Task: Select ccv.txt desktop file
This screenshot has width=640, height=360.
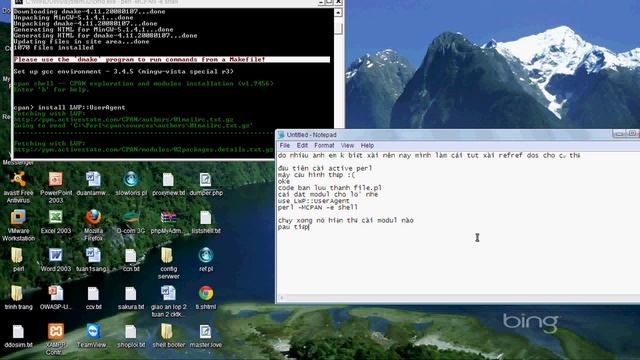Action: [x=93, y=293]
